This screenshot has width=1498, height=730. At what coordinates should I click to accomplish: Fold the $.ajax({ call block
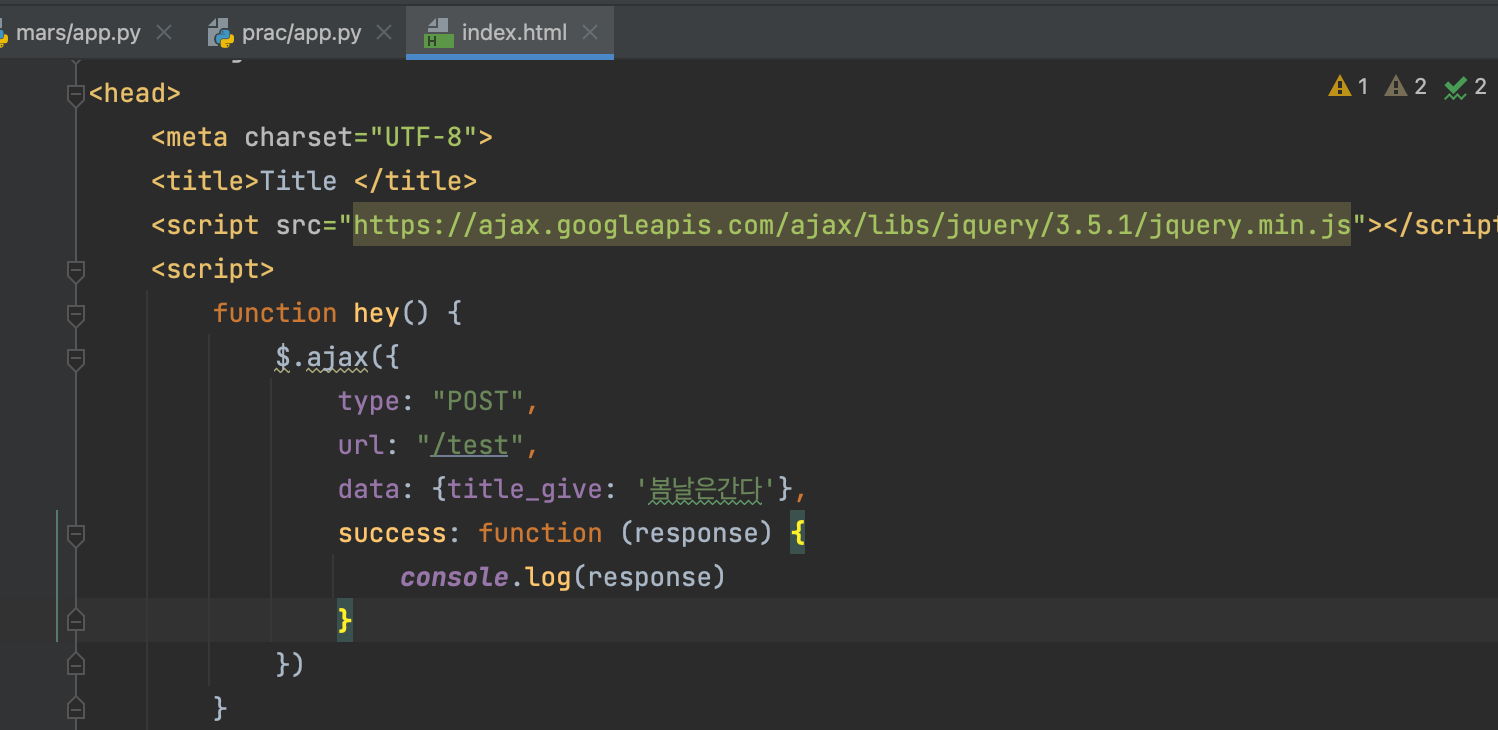pos(75,358)
